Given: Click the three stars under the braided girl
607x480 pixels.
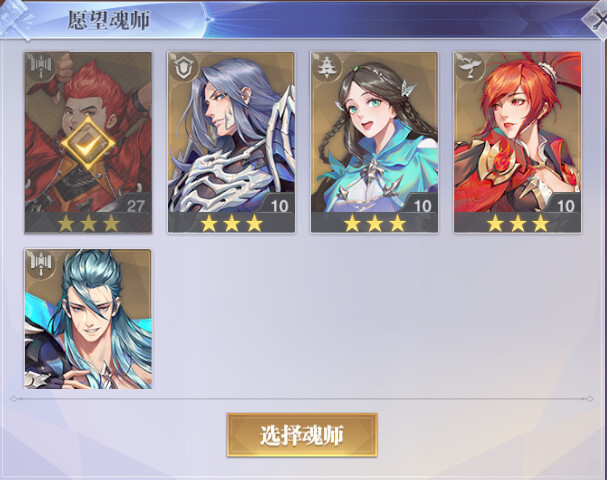Looking at the screenshot, I should [x=375, y=223].
